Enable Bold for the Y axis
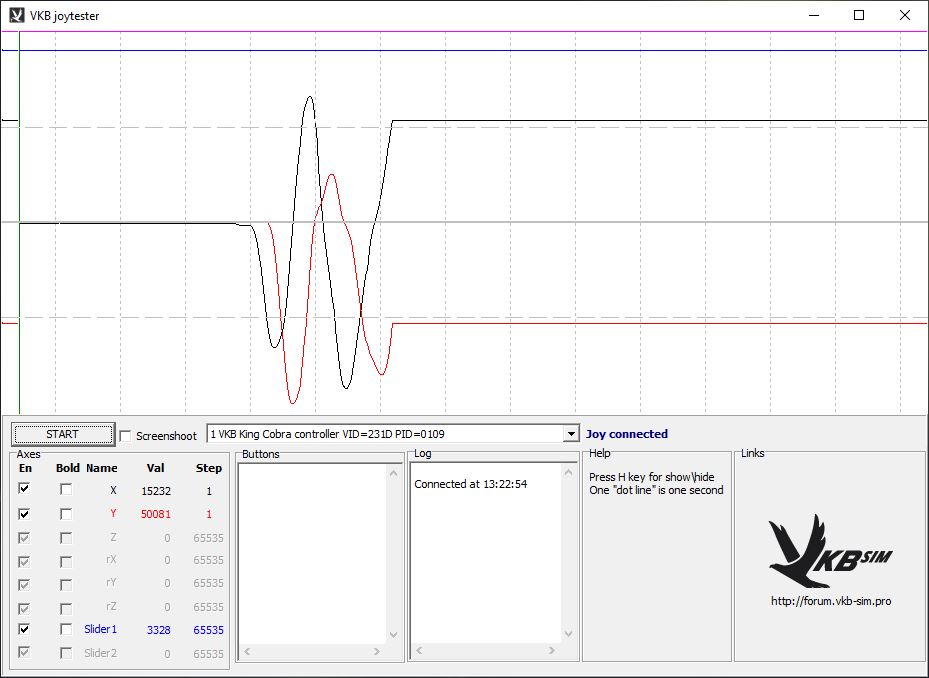This screenshot has height=678, width=929. (66, 514)
